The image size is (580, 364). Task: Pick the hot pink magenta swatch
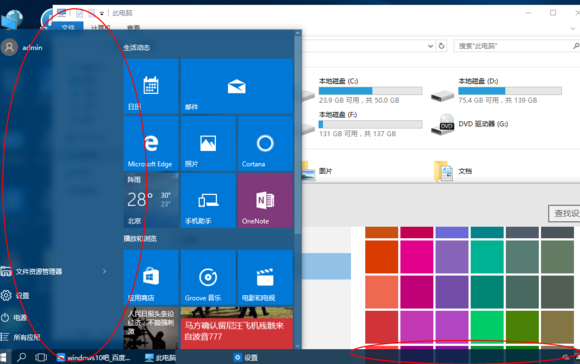click(x=417, y=257)
